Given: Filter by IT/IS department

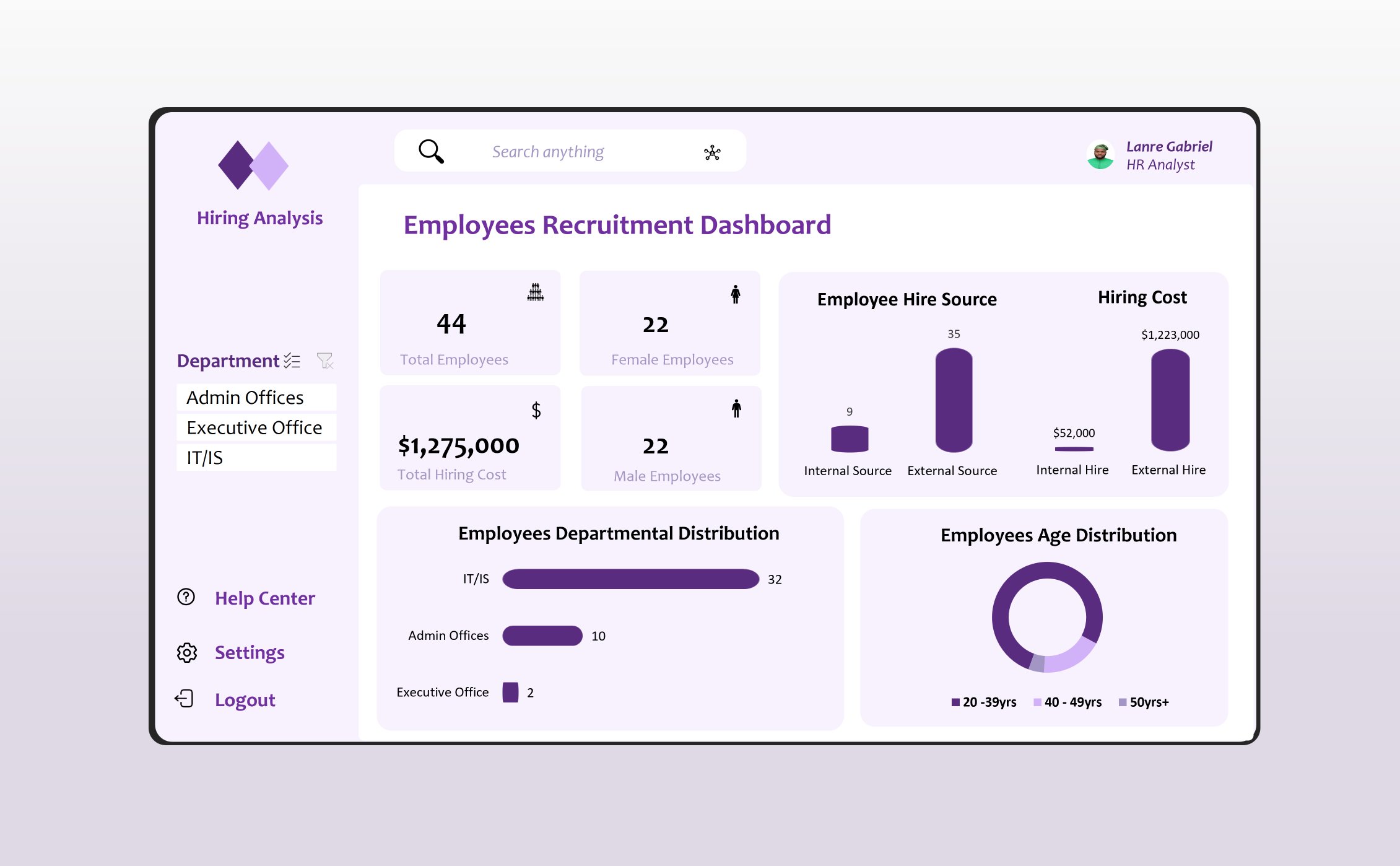Looking at the screenshot, I should pos(256,458).
